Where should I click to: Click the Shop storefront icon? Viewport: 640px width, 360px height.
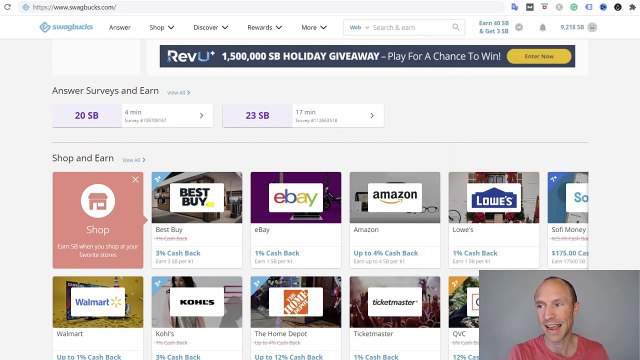tap(98, 200)
